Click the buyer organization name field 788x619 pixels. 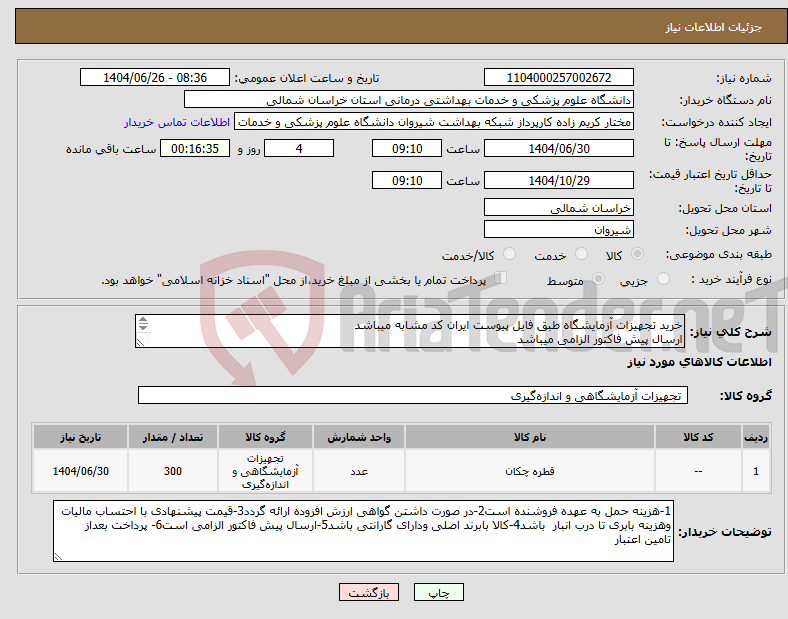[x=409, y=99]
